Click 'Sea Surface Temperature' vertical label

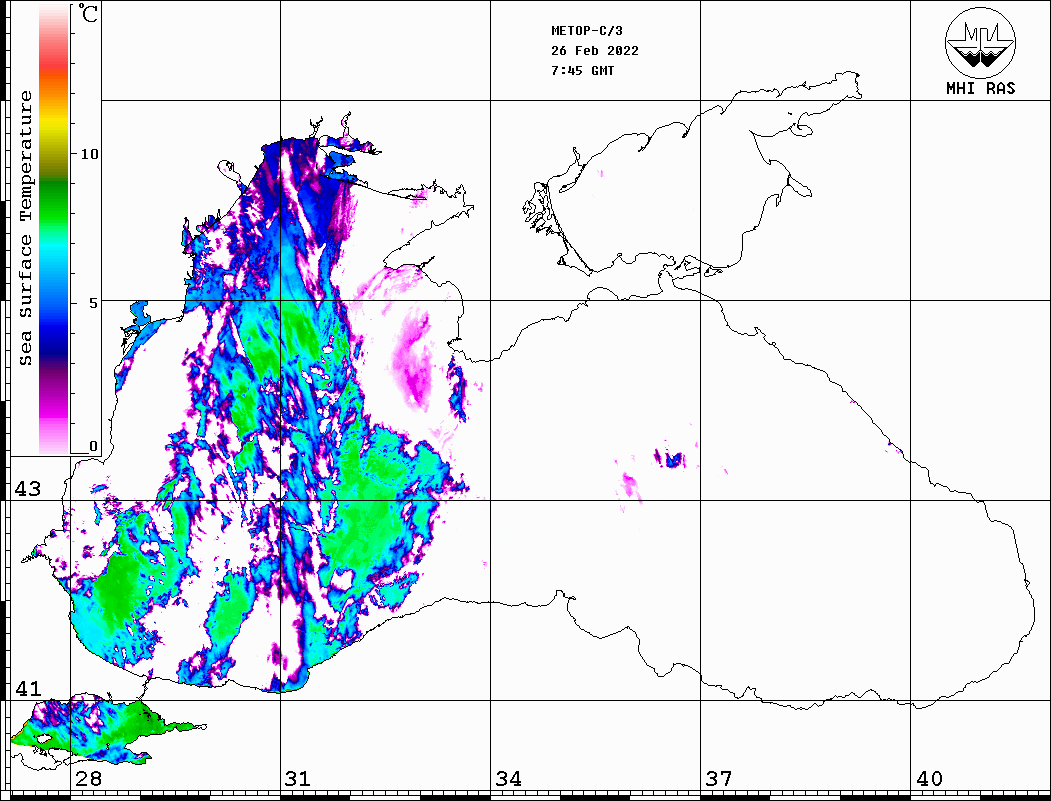tap(25, 229)
